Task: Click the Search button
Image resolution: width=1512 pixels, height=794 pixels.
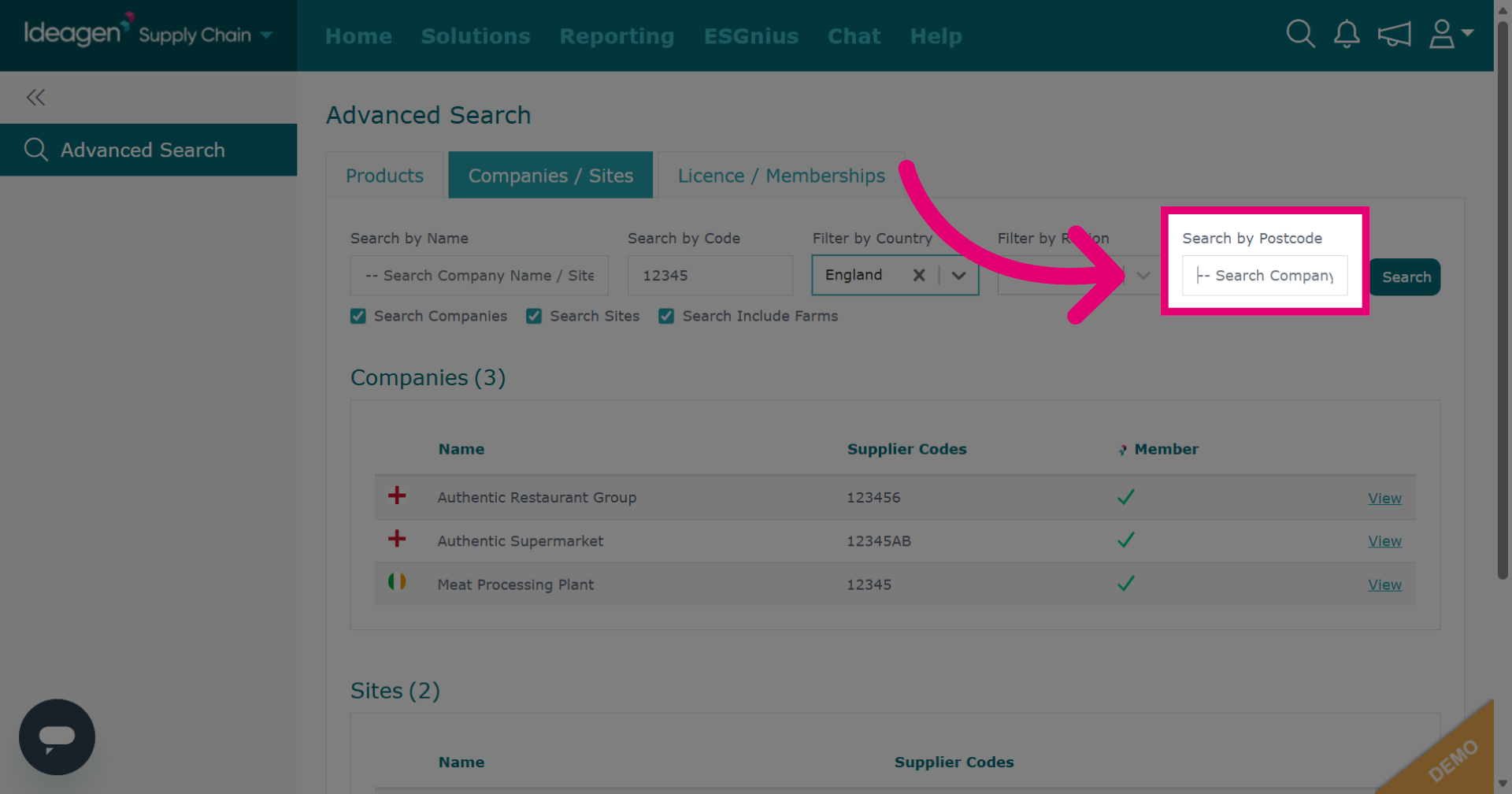Action: click(x=1406, y=277)
